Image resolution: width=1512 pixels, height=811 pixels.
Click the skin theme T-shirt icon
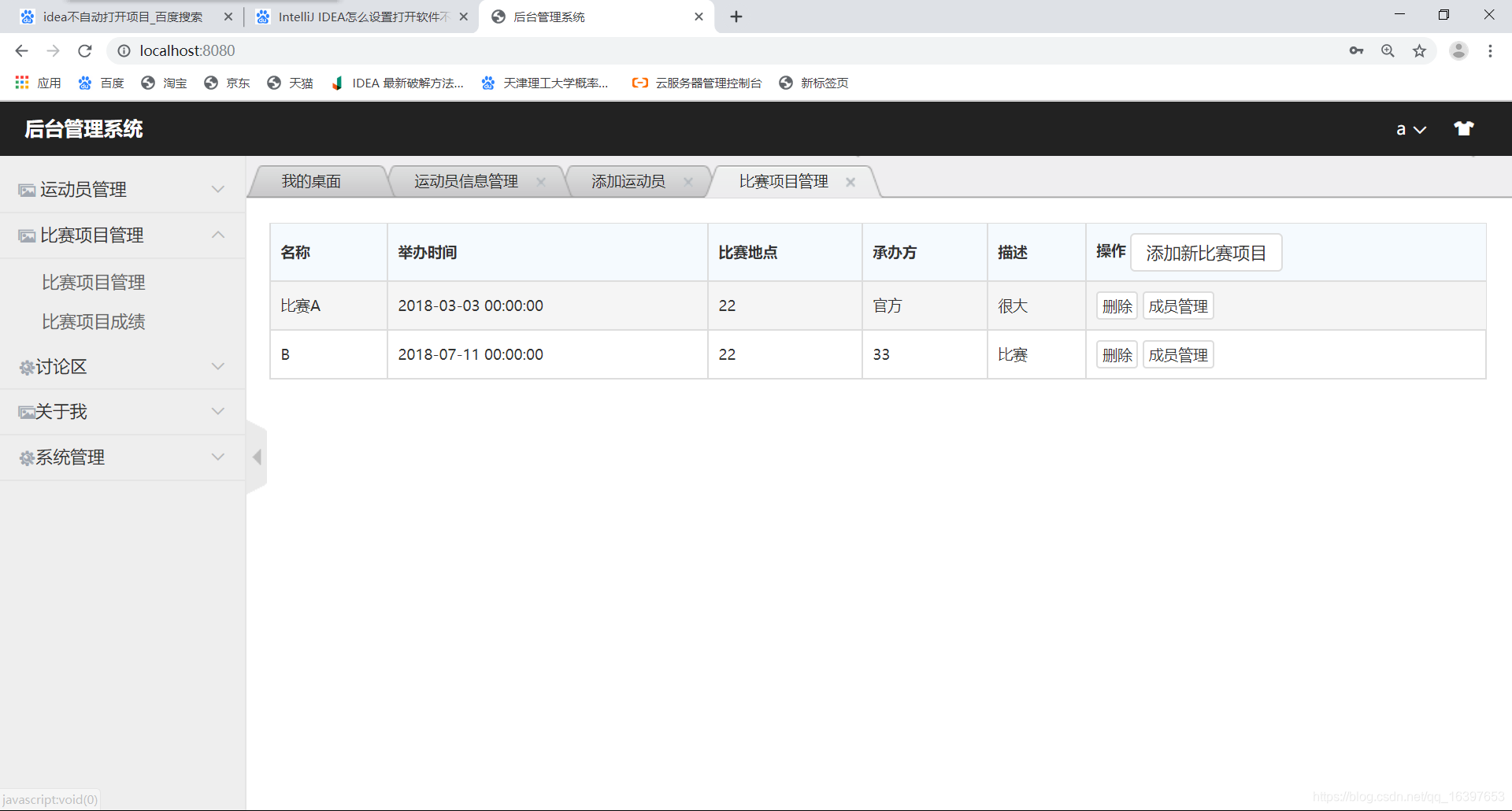click(x=1463, y=128)
